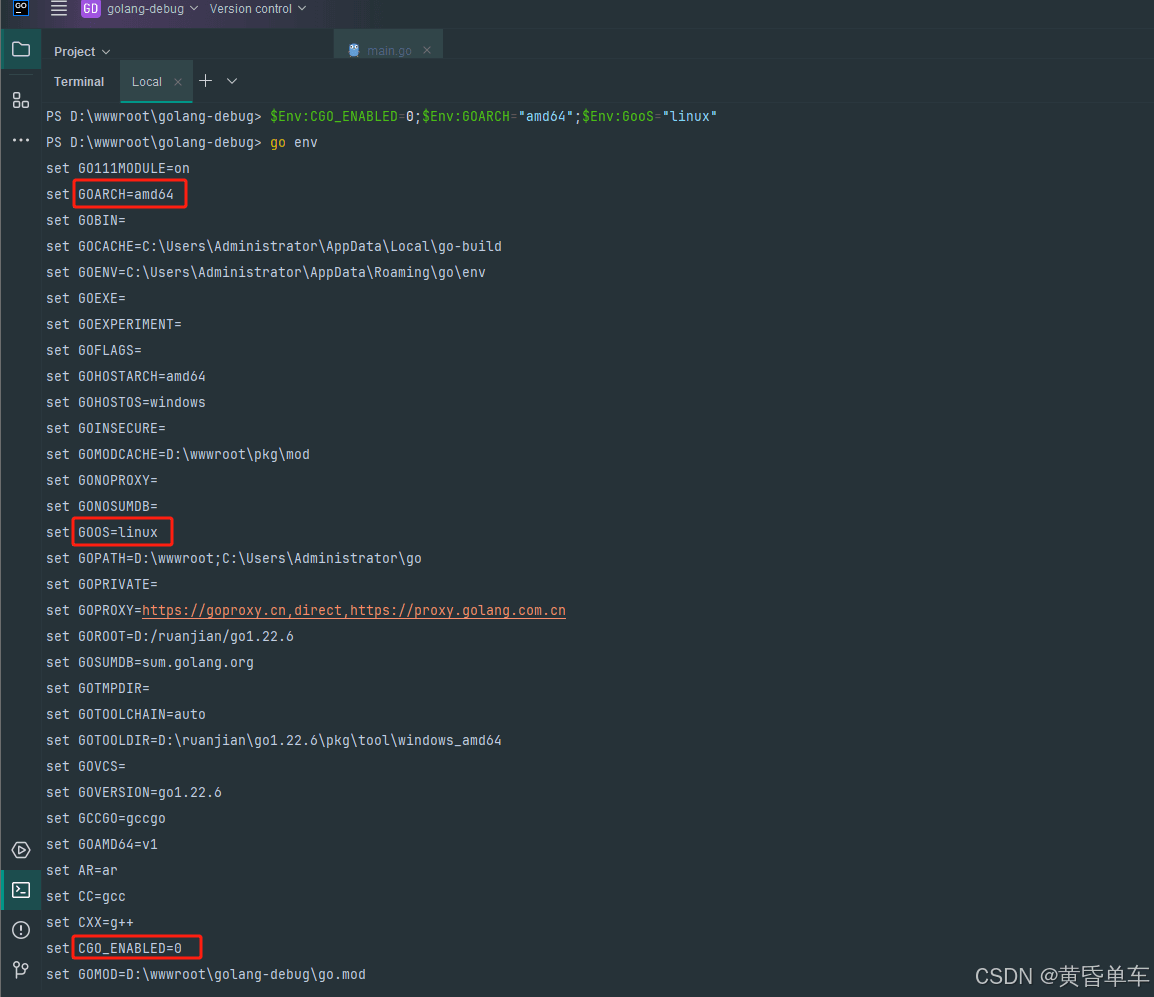This screenshot has height=997, width=1154.
Task: Click the GOENV path line
Action: coord(266,272)
